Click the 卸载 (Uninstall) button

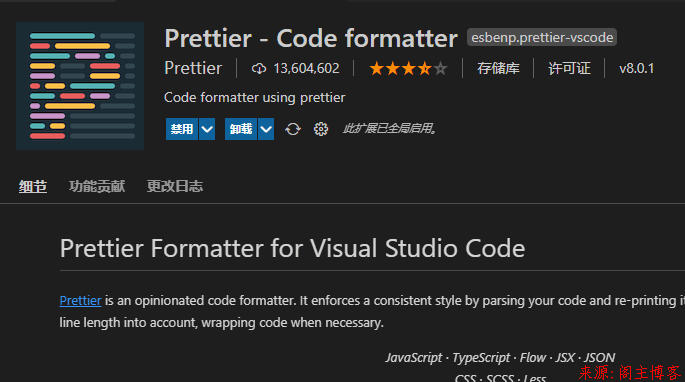241,129
